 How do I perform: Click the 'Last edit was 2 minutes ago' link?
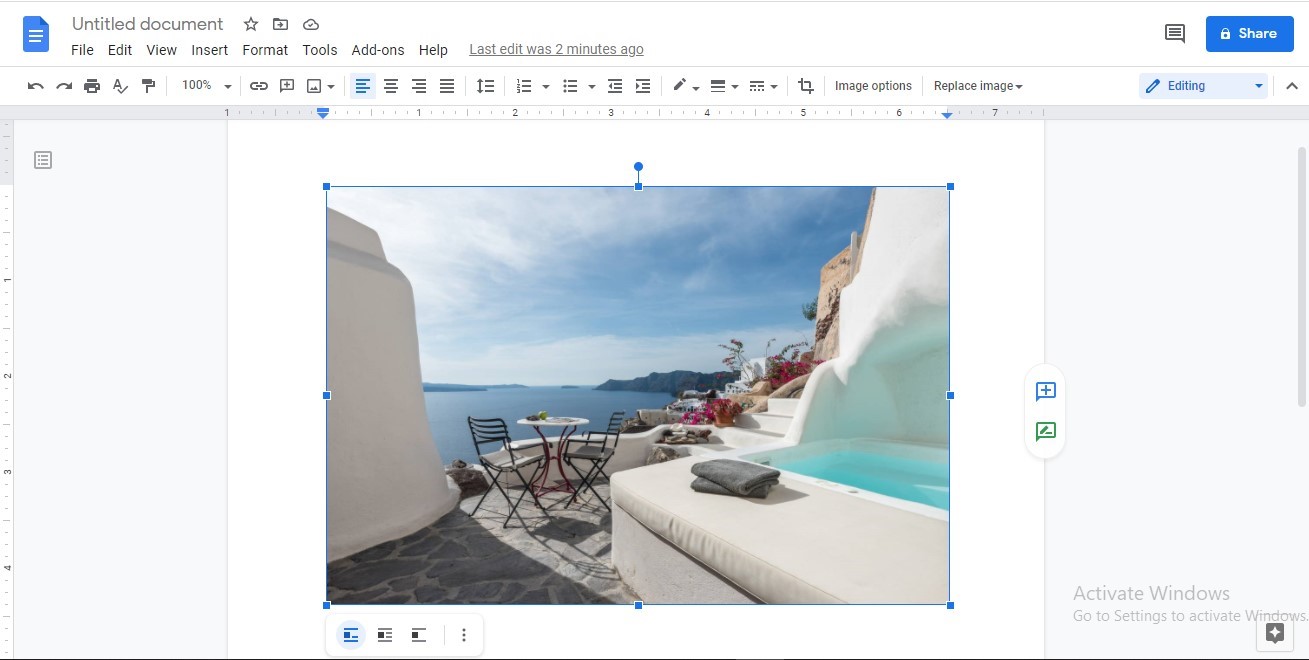pos(556,50)
